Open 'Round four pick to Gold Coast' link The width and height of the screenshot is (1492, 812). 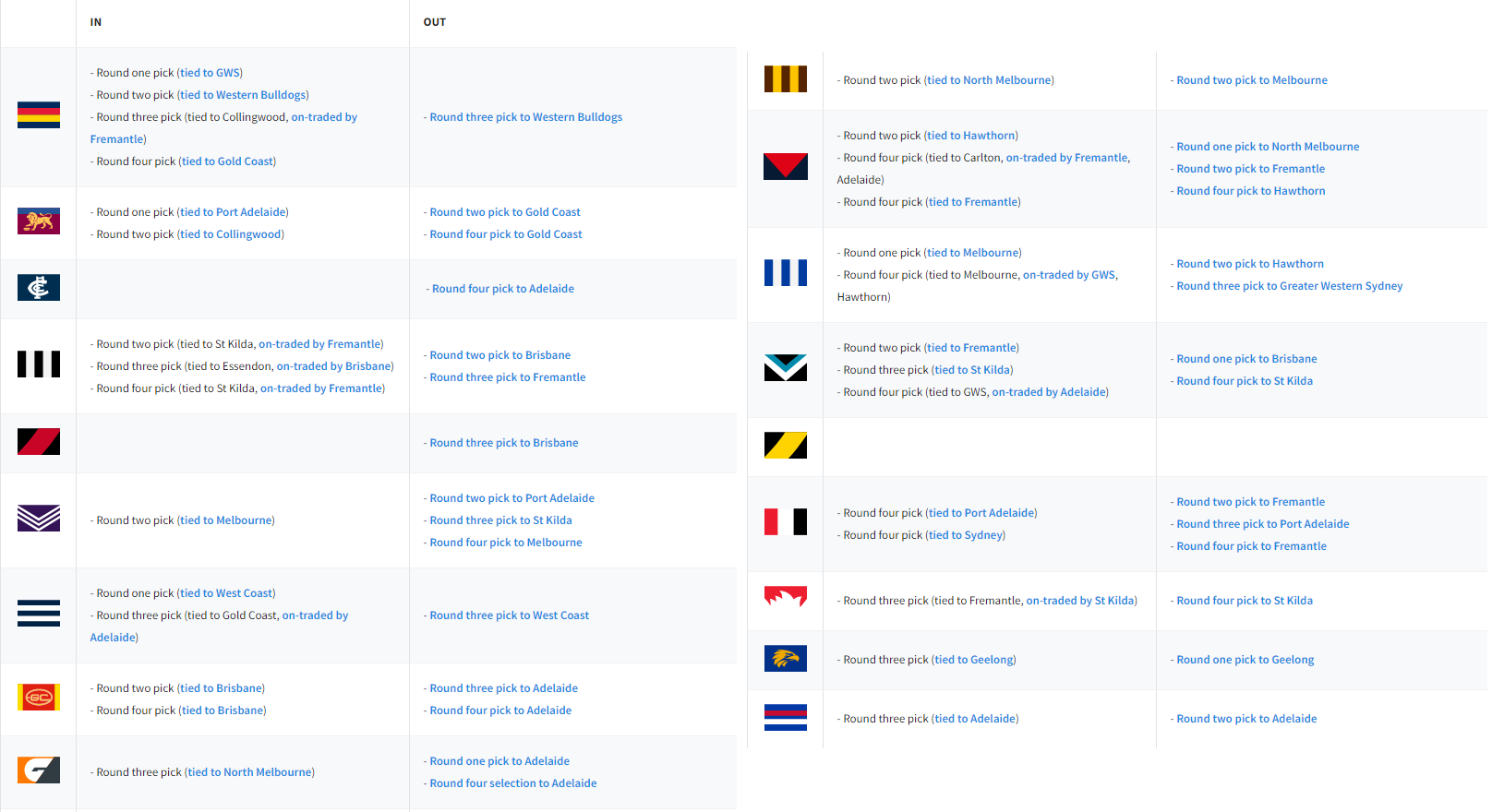506,234
